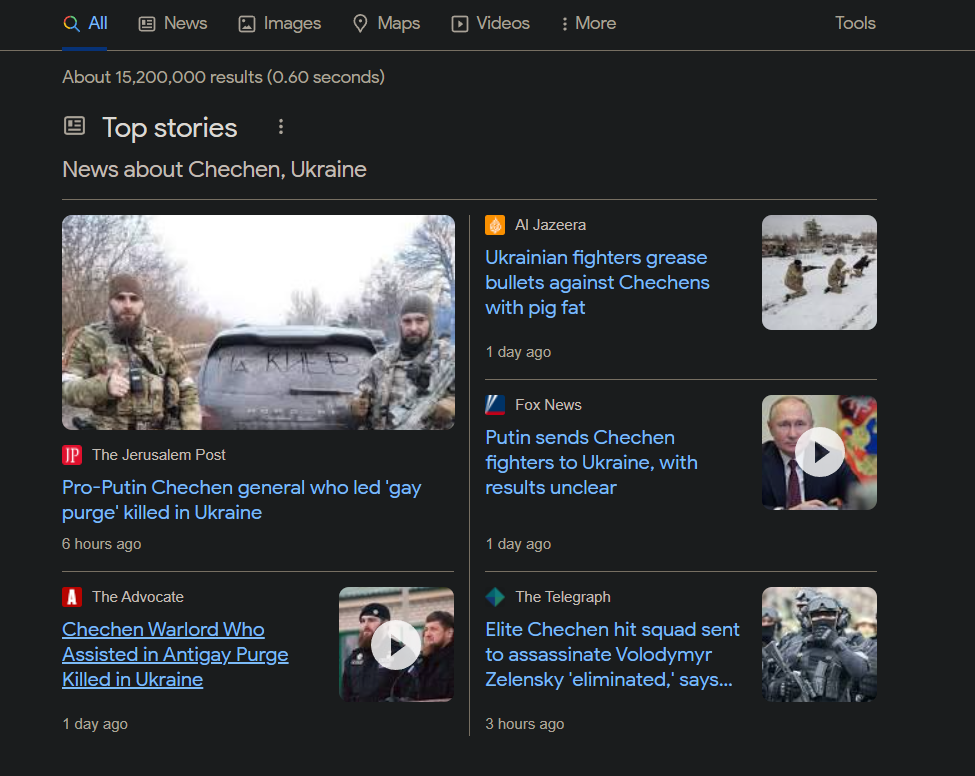Open the Pro-Putin Chechen general article link
Viewport: 975px width, 776px height.
[x=241, y=500]
